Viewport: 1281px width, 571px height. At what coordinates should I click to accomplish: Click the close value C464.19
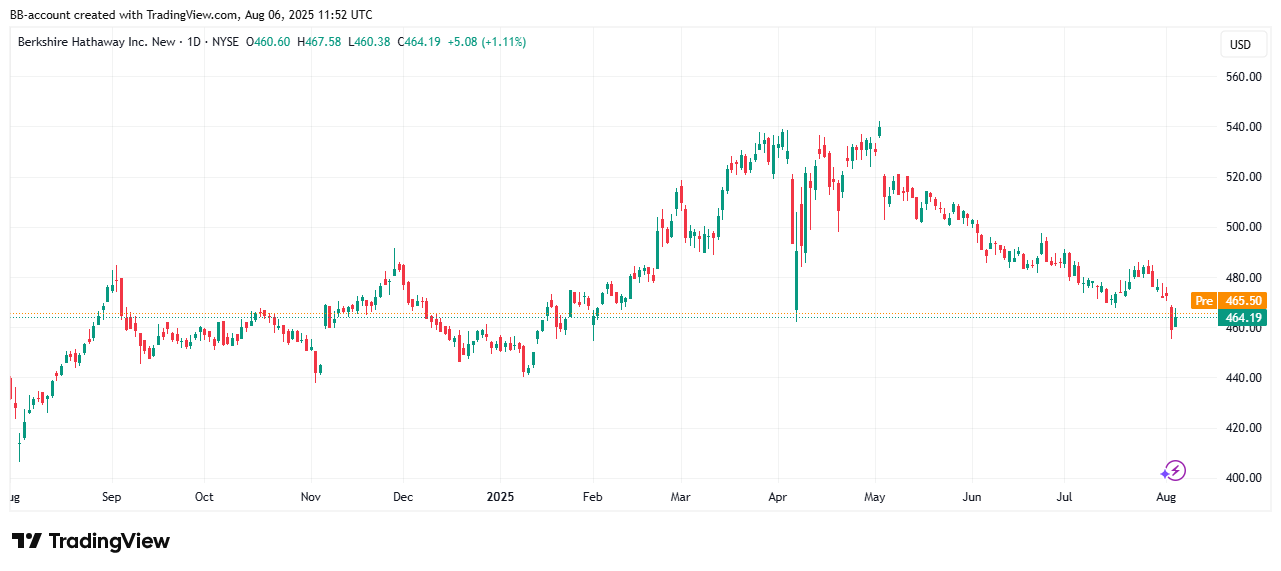click(419, 42)
